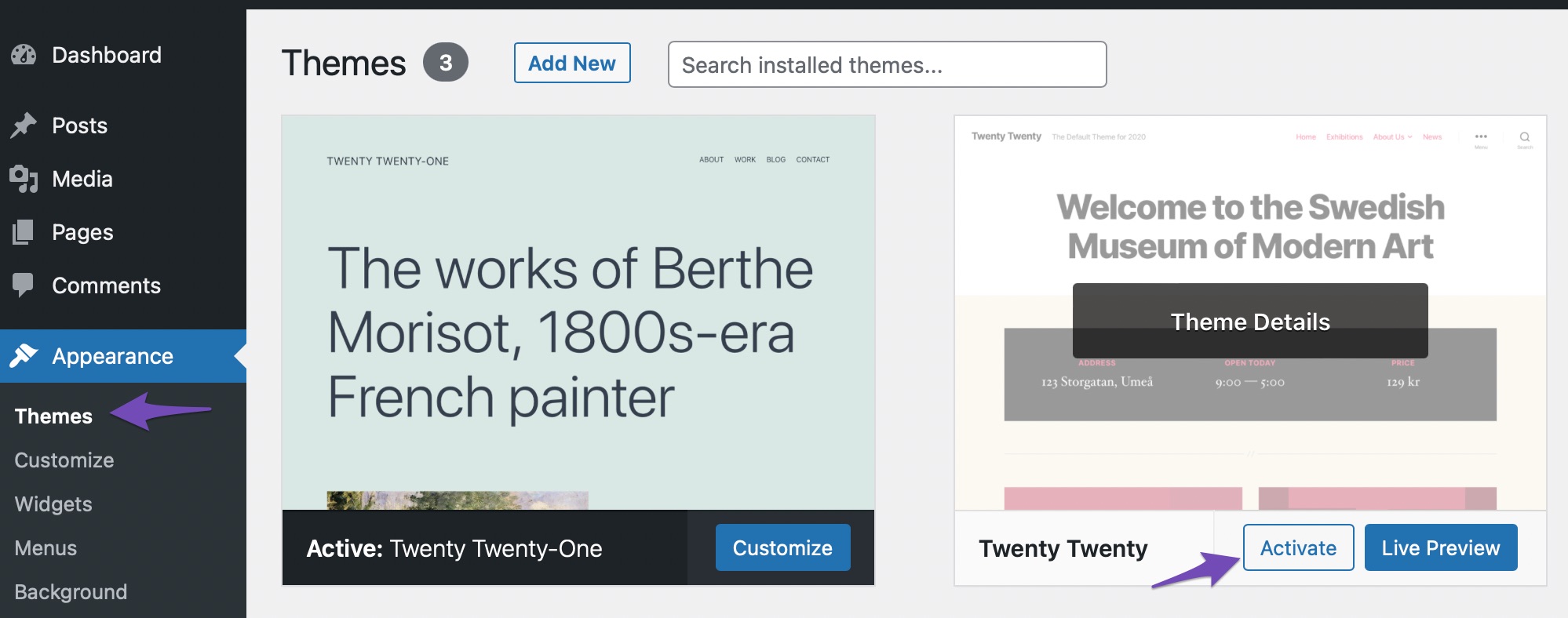This screenshot has height=618, width=1568.
Task: Click the theme count badge showing 3
Action: click(x=446, y=63)
